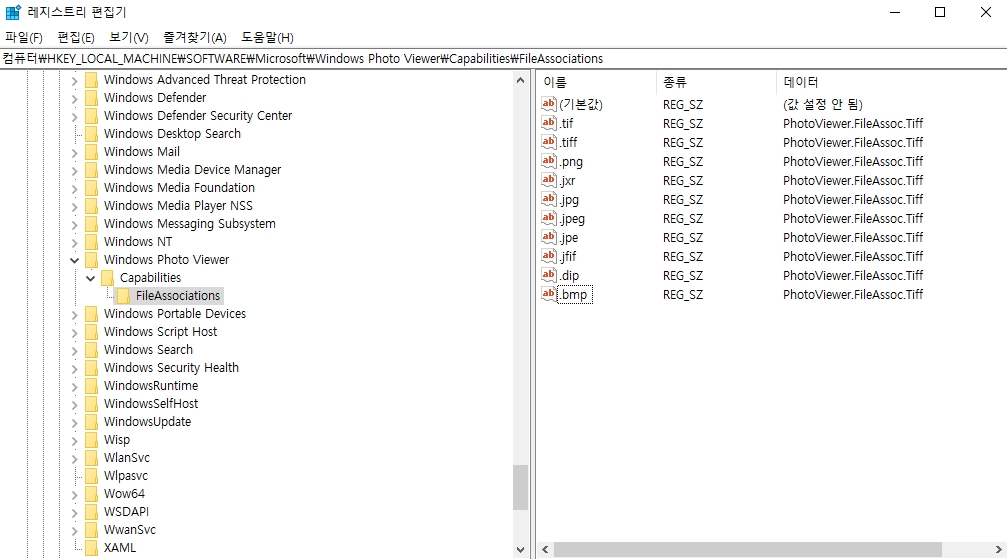1007x559 pixels.
Task: Open the 편집(E) menu
Action: click(76, 37)
